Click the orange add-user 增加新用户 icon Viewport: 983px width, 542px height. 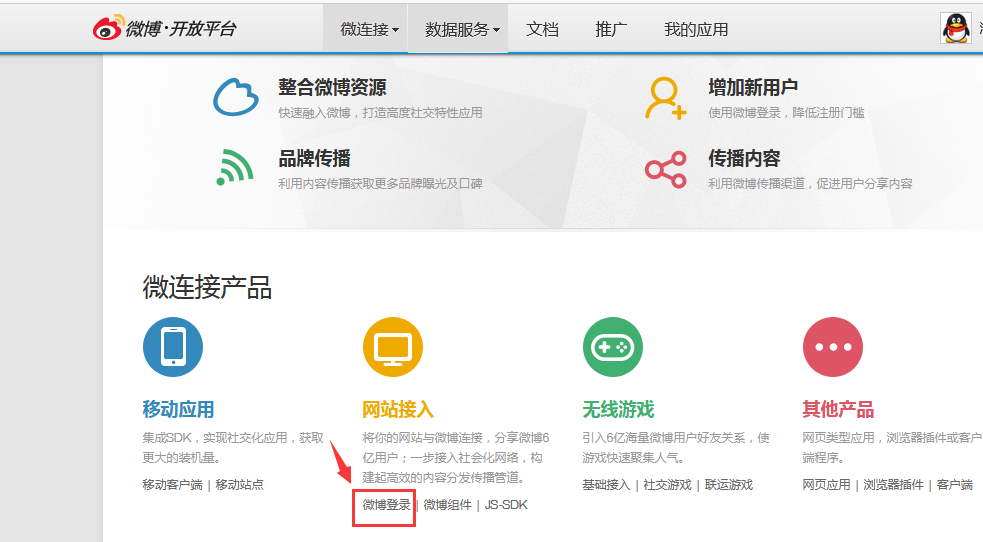click(666, 98)
